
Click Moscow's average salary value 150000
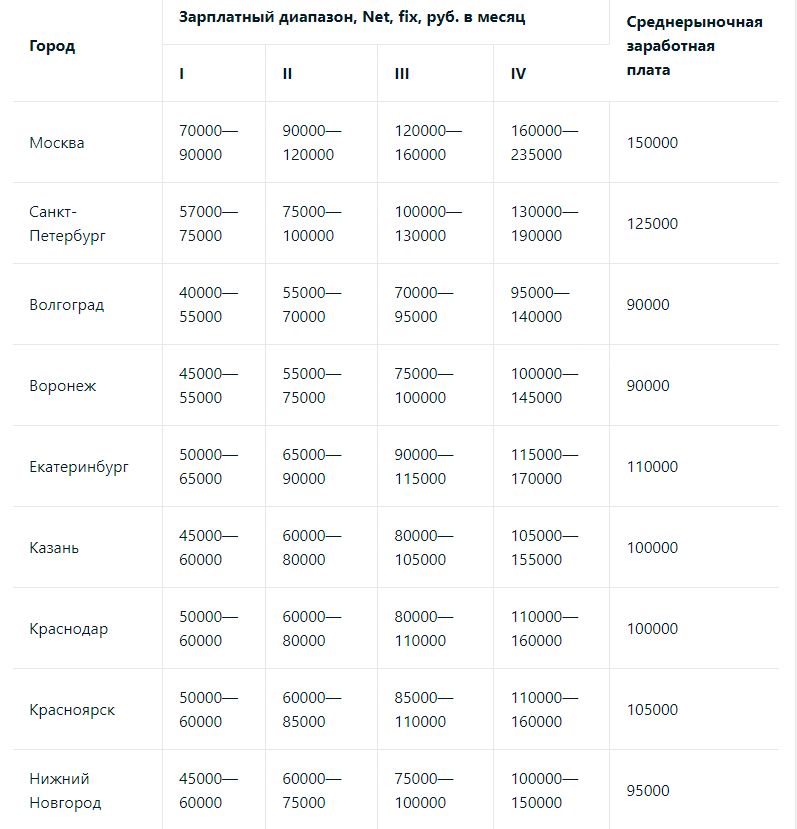[652, 143]
